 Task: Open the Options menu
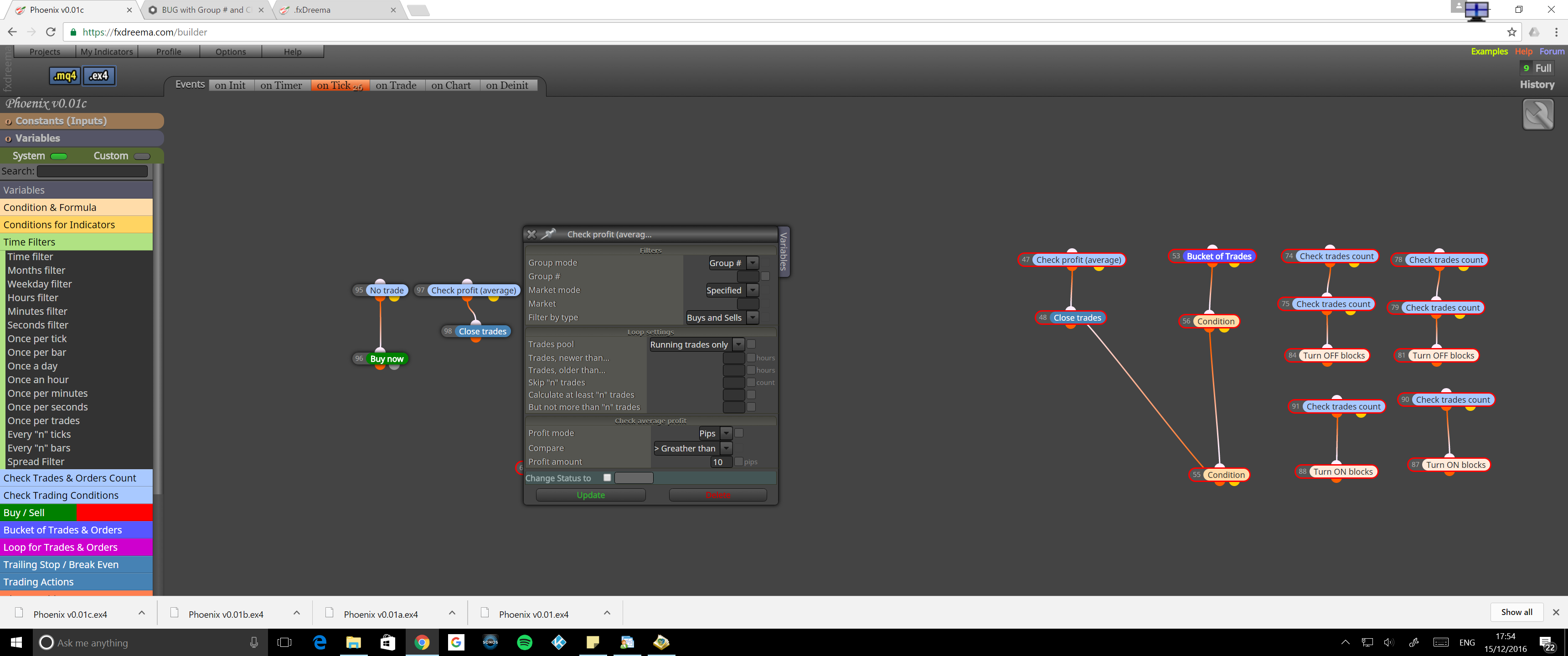[x=231, y=52]
